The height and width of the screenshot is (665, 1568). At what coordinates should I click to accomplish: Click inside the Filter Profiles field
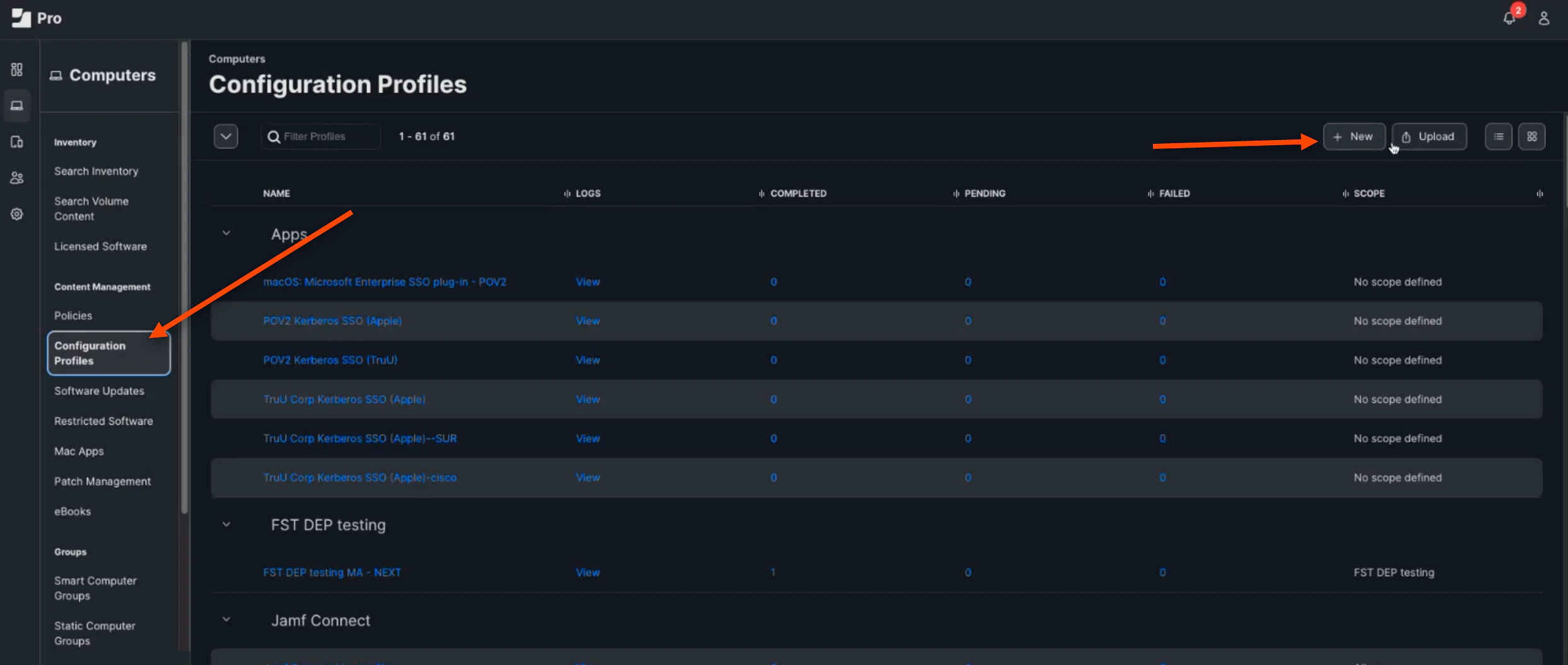pos(320,136)
